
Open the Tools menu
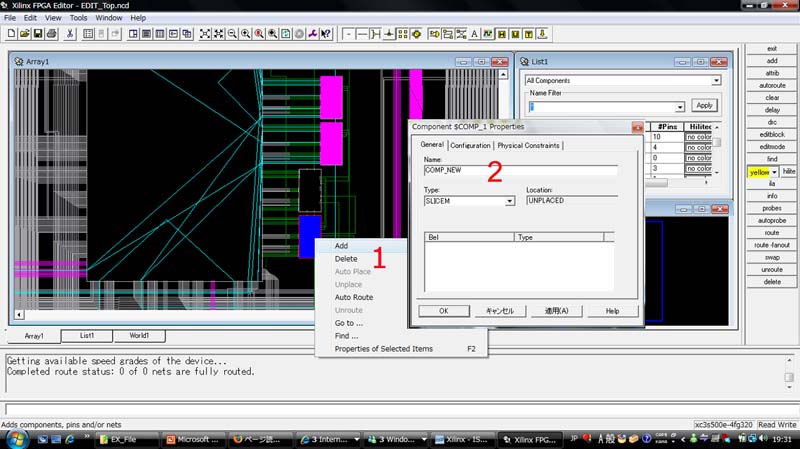pyautogui.click(x=78, y=18)
